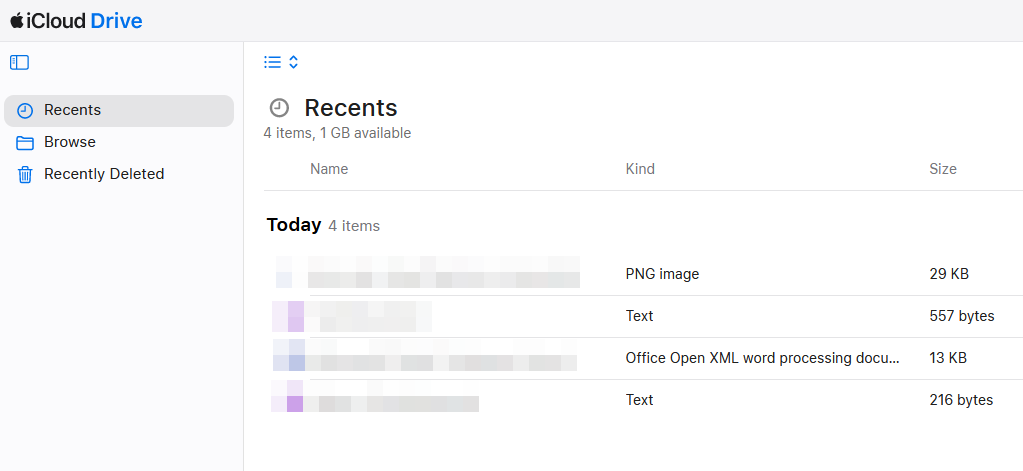Open the list view options icon

point(272,62)
